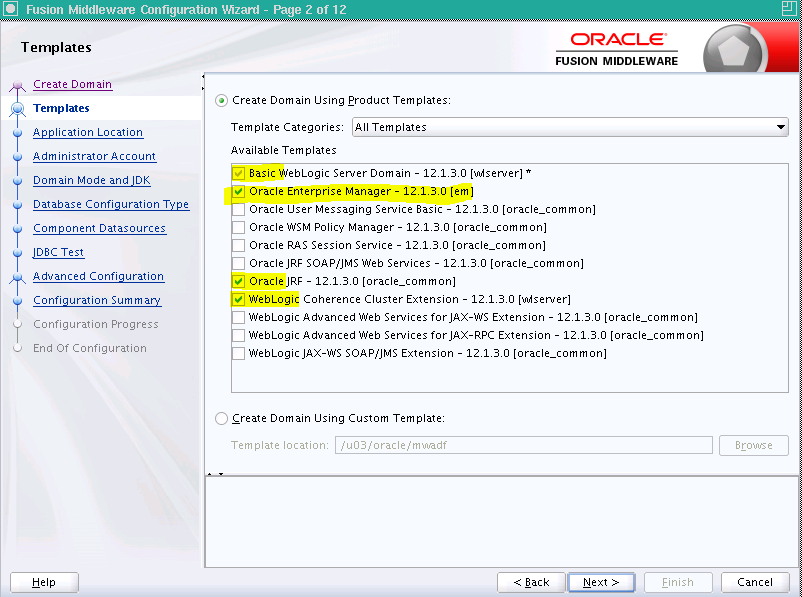Viewport: 802px width, 597px height.
Task: Enable Oracle RAS Session Service template
Action: (x=238, y=245)
